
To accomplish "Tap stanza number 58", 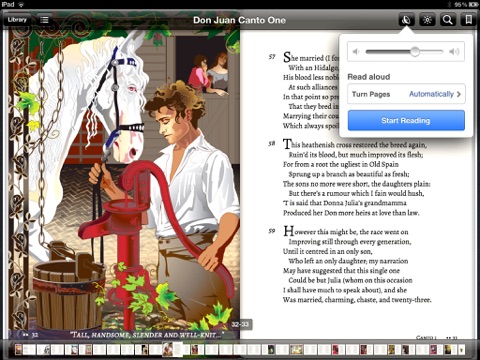I will coord(272,144).
